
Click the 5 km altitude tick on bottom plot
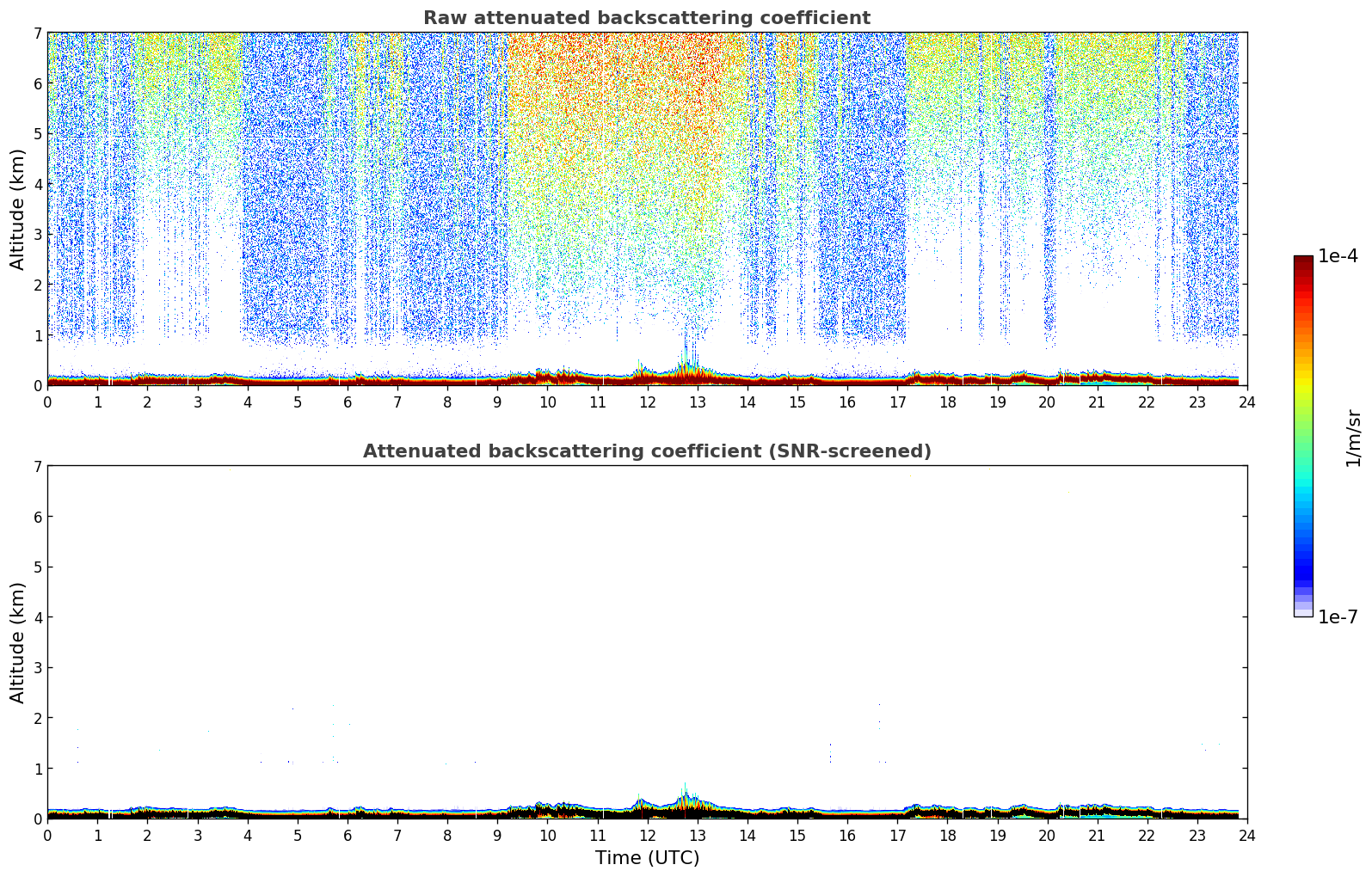pos(37,567)
